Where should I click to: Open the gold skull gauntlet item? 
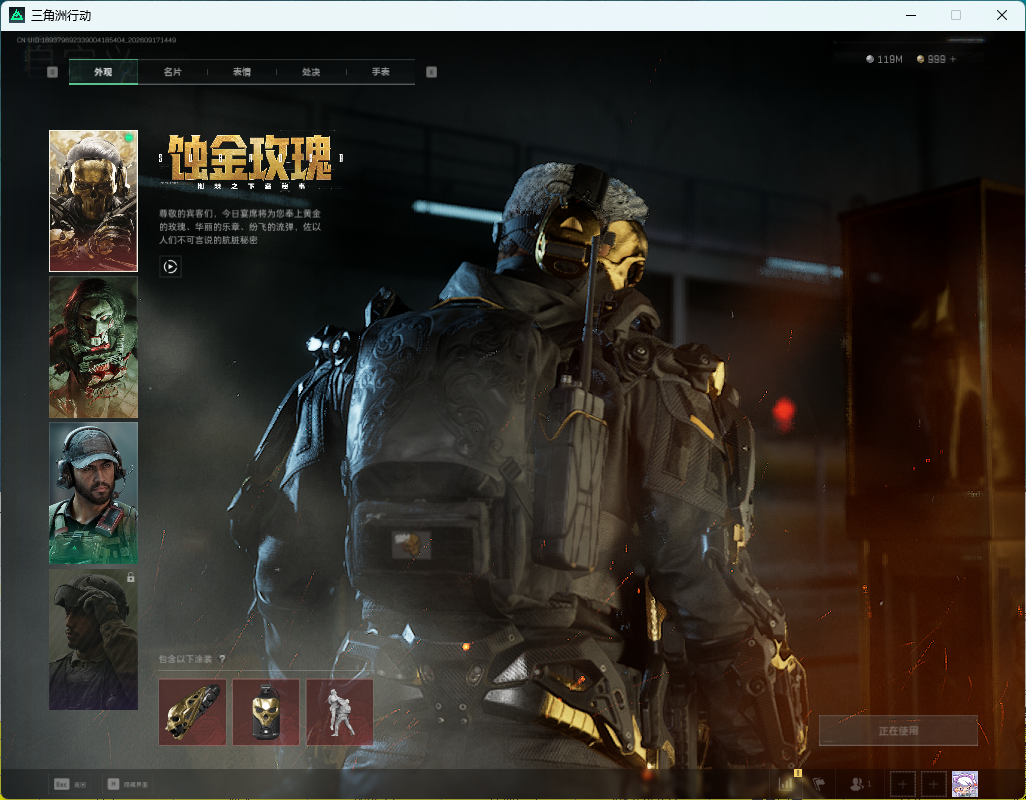[192, 712]
